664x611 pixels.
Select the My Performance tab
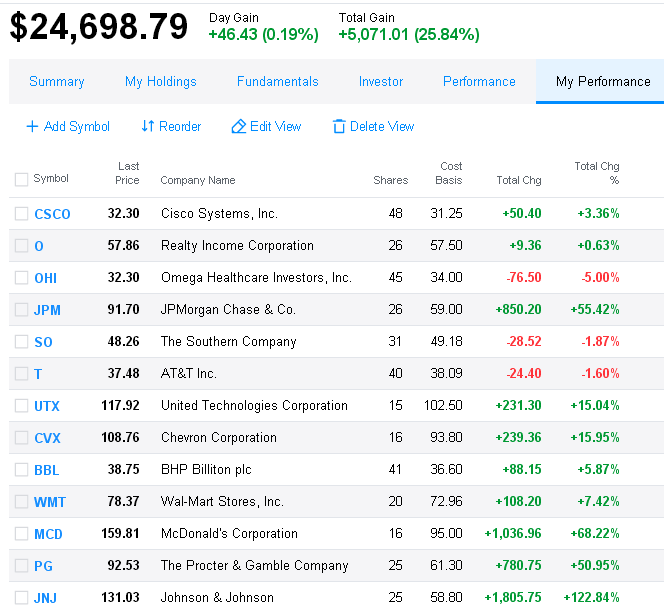coord(603,81)
